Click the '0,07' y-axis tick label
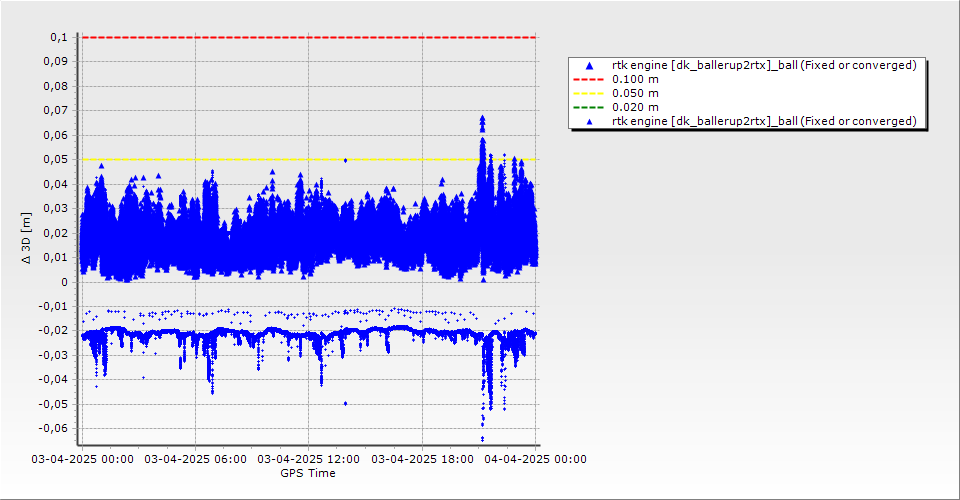The image size is (960, 500). [56, 111]
